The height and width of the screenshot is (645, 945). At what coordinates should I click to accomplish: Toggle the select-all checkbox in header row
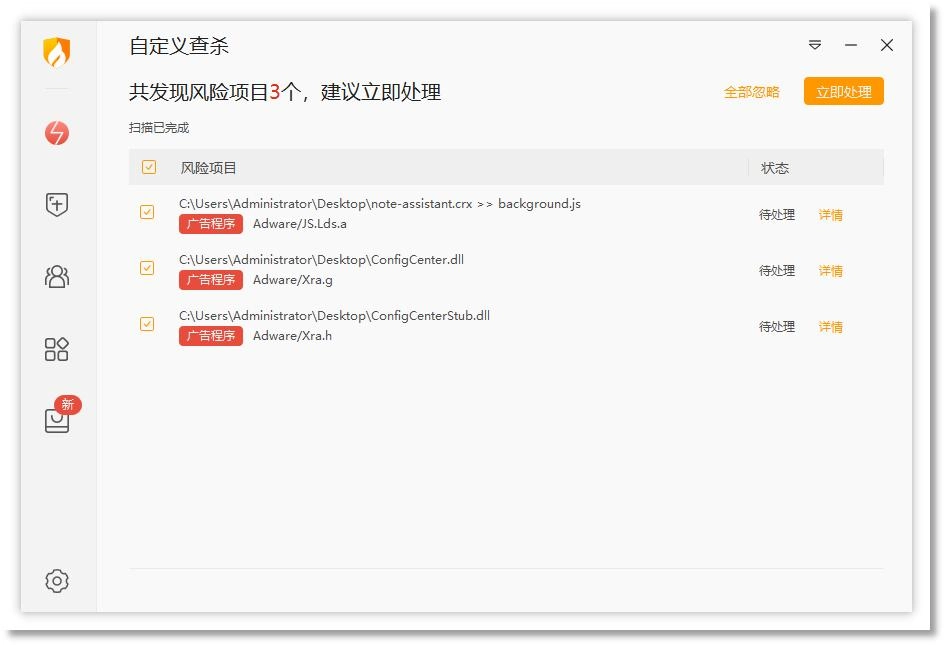tap(149, 167)
